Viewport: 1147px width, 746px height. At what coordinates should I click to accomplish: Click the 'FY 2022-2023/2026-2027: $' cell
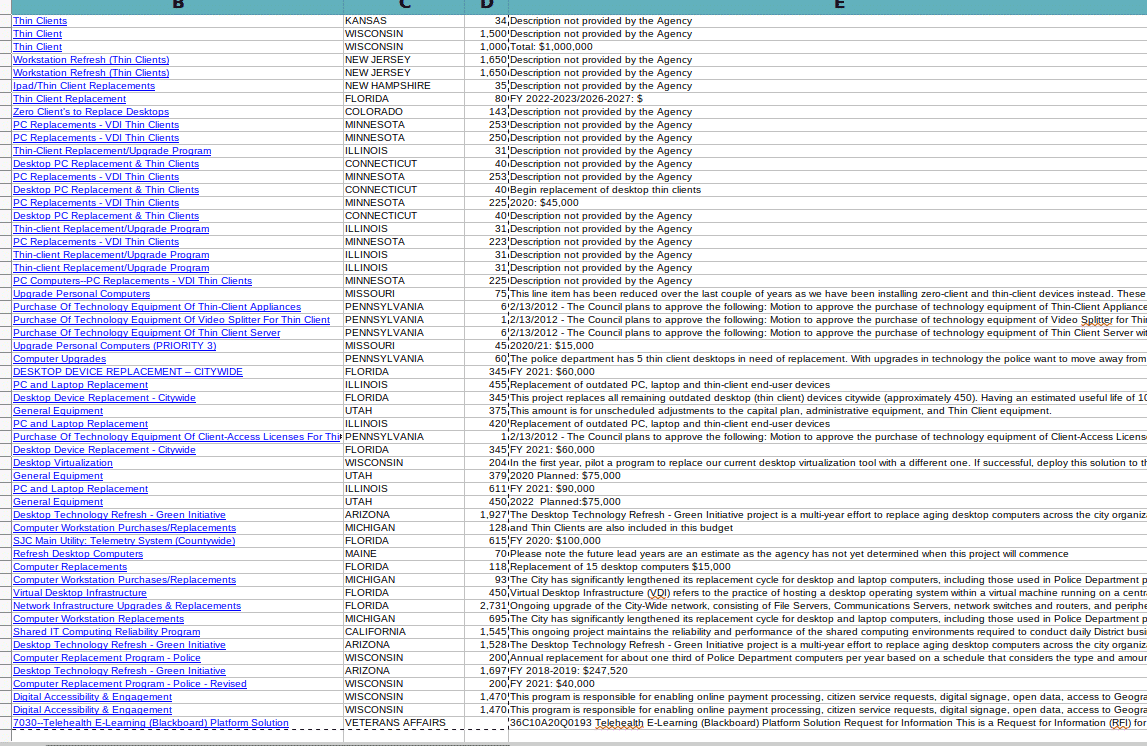coord(827,99)
